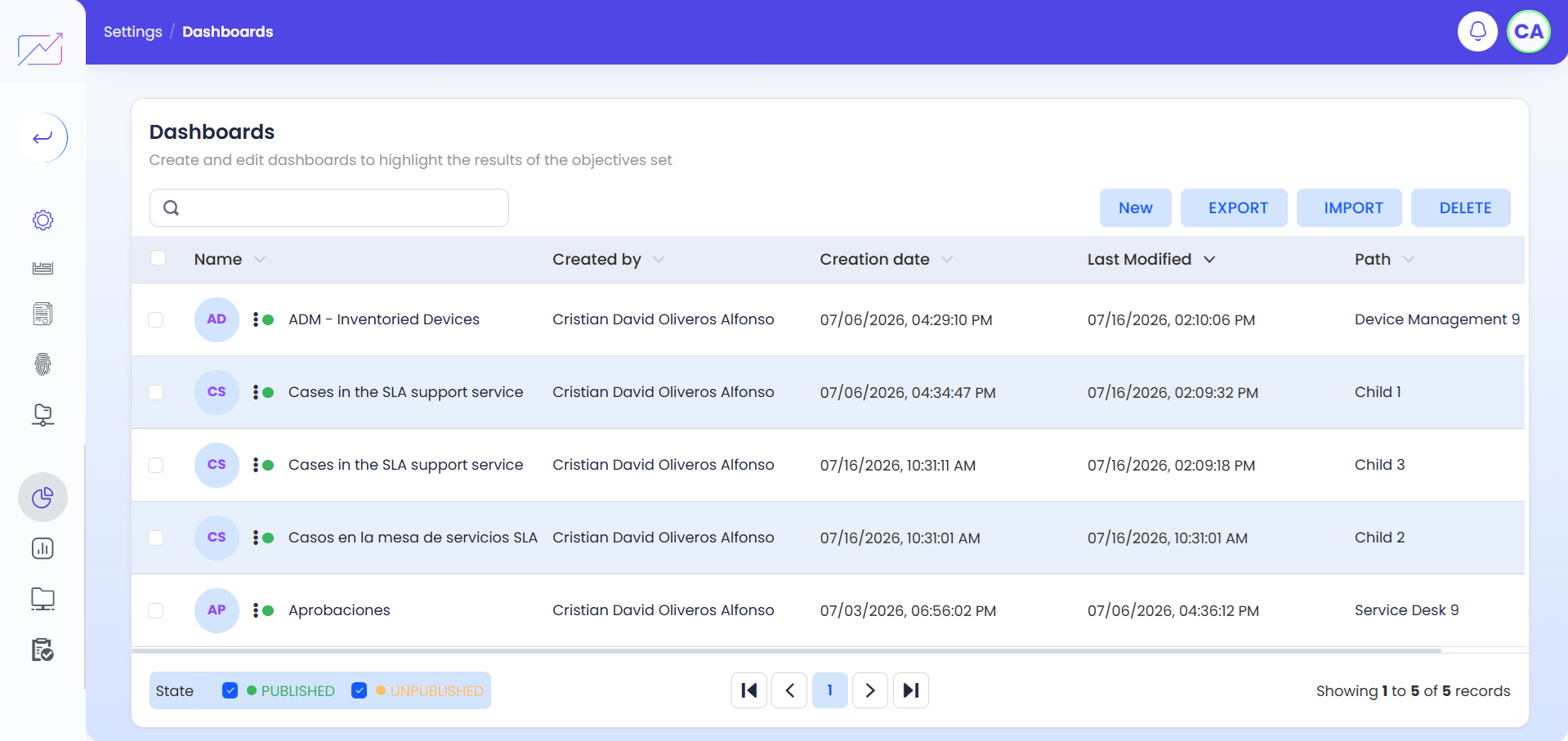Screen dimensions: 1568x741
Task: Open options menu for ADM - Inventoried Devices
Action: pyautogui.click(x=256, y=319)
